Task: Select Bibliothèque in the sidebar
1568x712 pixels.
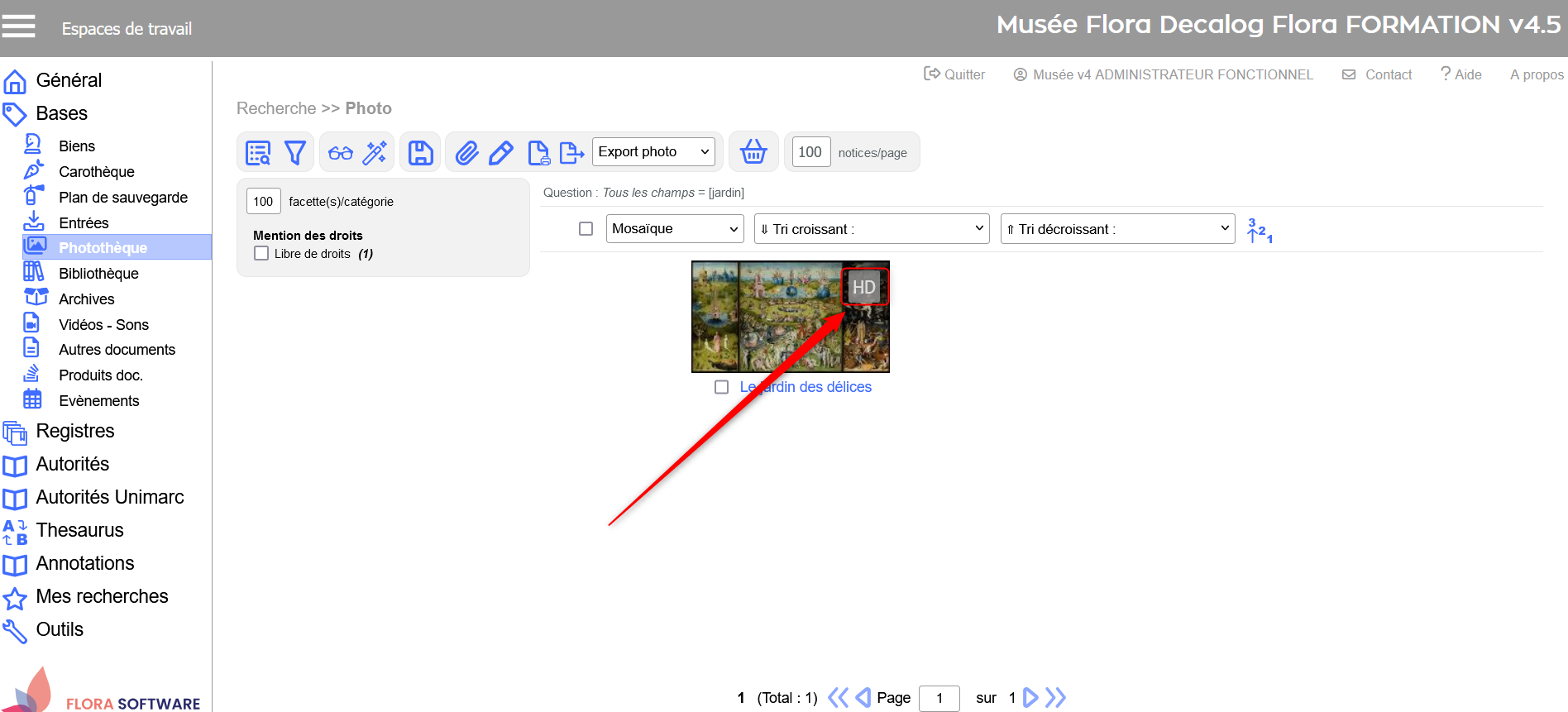Action: pyautogui.click(x=98, y=274)
